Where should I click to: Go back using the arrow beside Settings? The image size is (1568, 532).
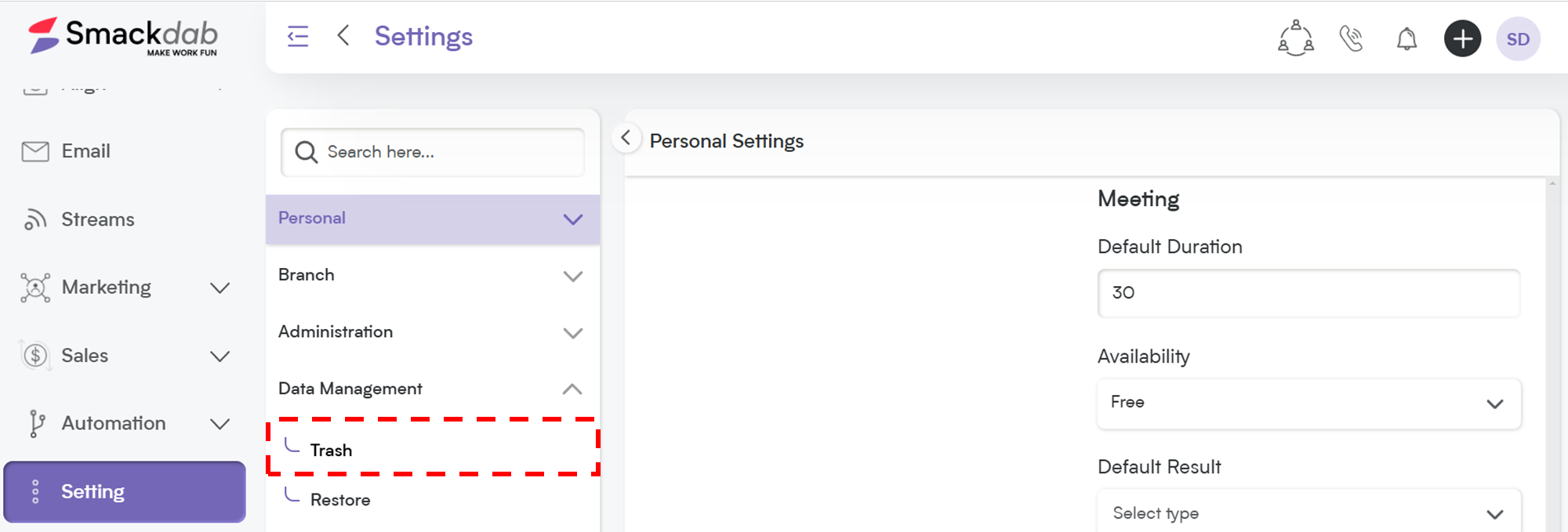(x=343, y=35)
